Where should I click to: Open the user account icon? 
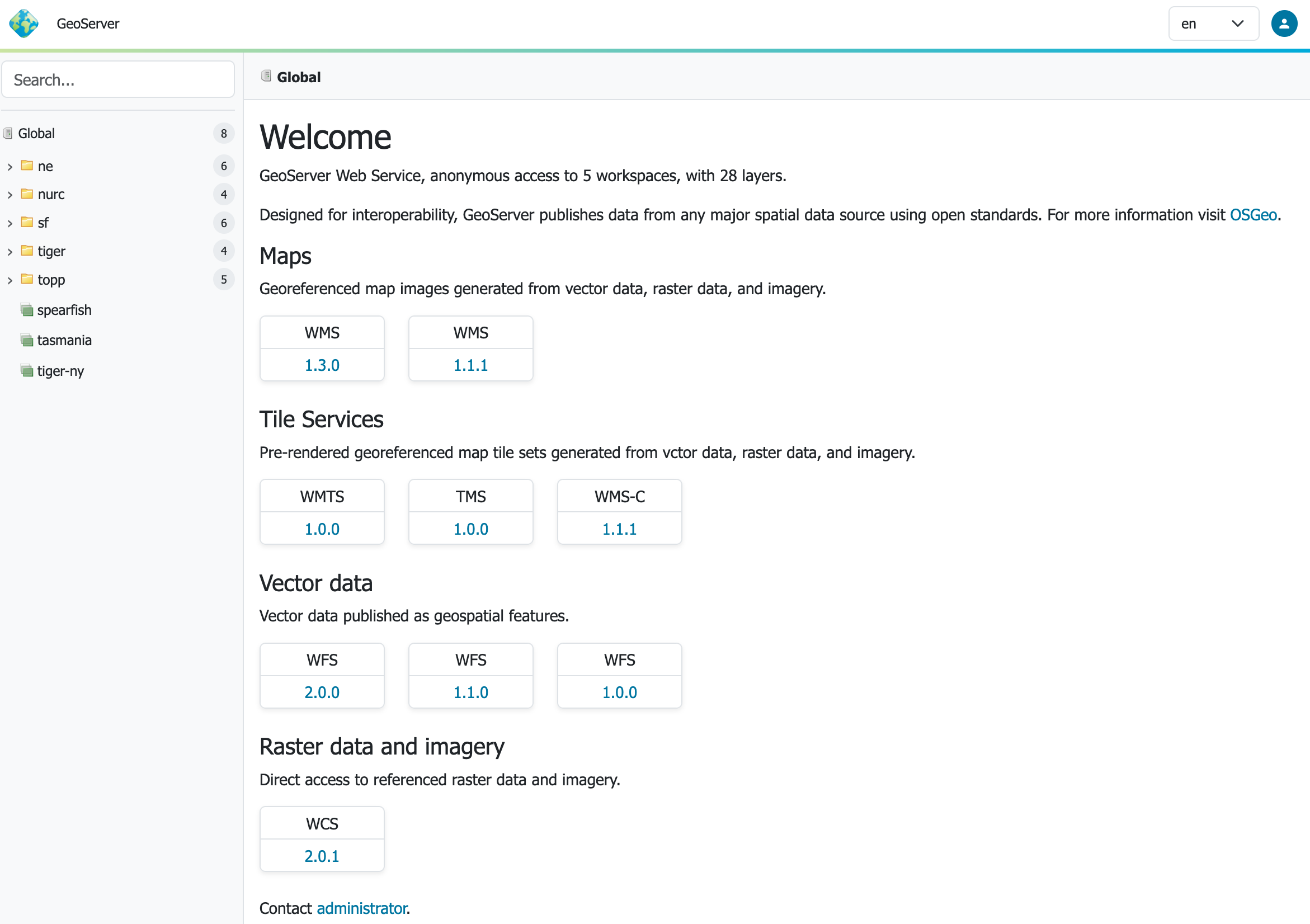coord(1284,23)
